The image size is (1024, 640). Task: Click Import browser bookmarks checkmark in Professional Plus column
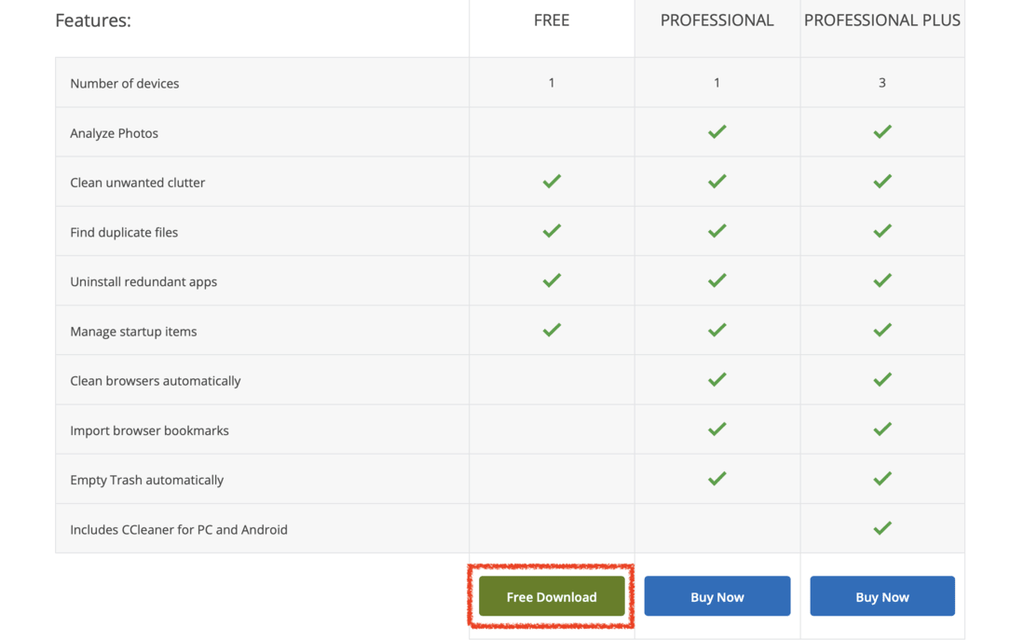coord(882,429)
